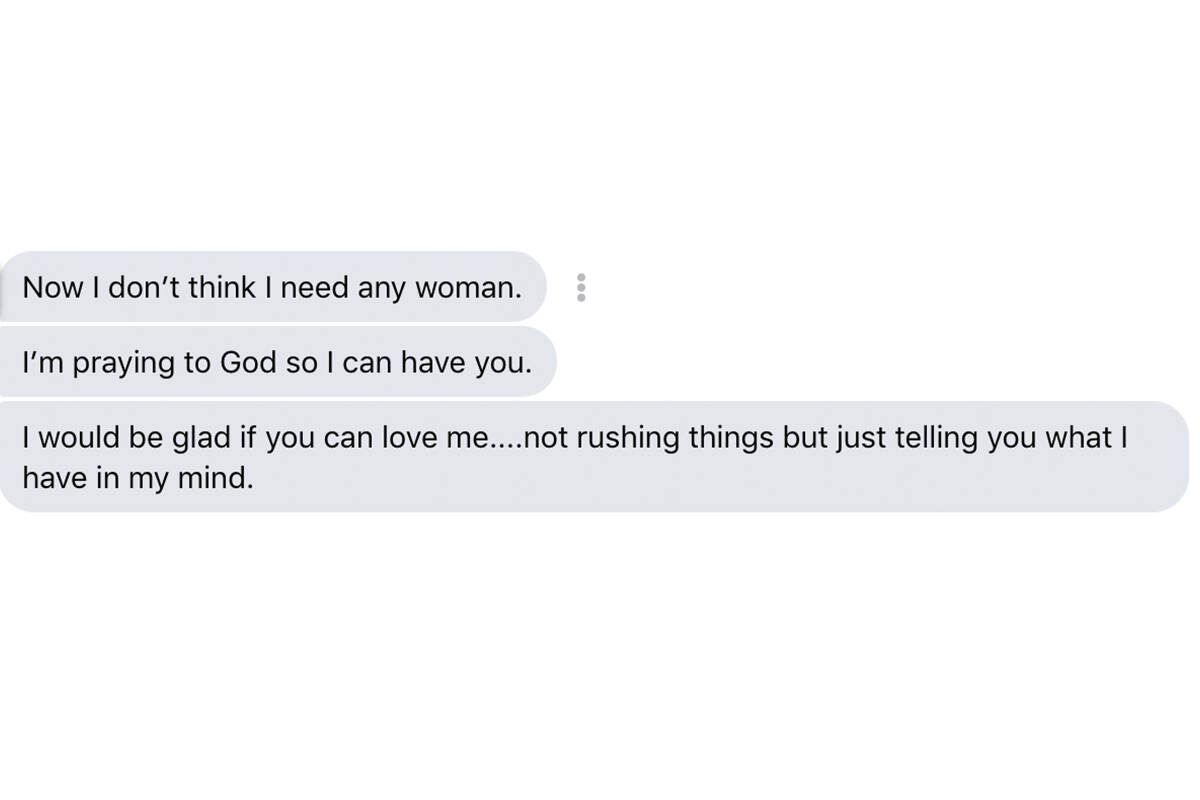
Task: Click the word "praying" in second message
Action: pos(124,363)
